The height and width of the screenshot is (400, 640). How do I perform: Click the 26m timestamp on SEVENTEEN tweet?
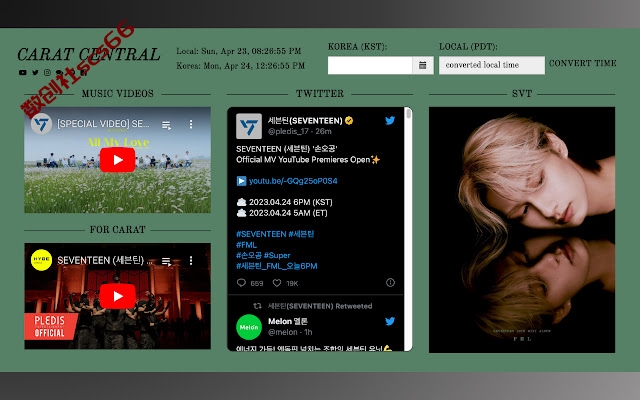click(323, 131)
